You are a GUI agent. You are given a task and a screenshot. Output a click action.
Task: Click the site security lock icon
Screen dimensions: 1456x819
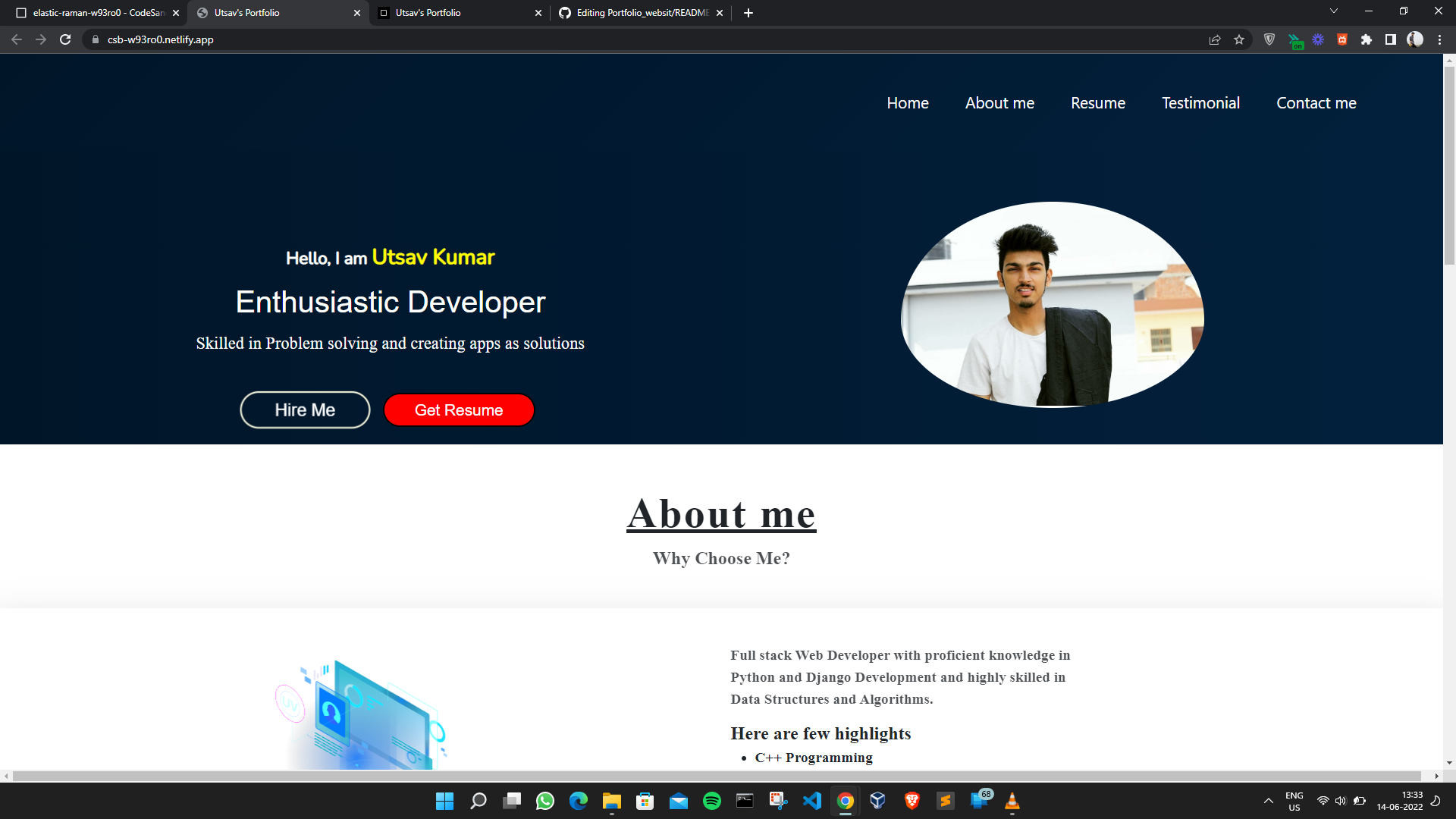tap(94, 39)
